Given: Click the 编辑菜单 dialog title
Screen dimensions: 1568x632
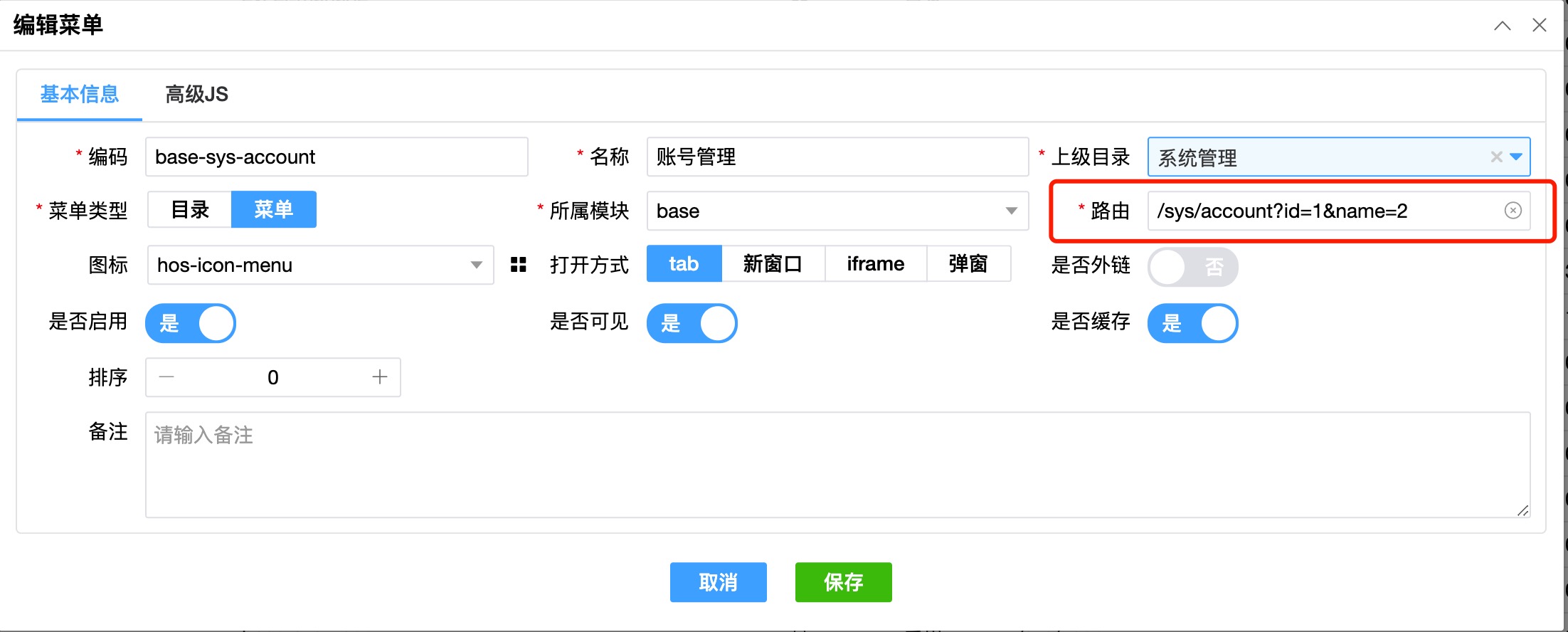Looking at the screenshot, I should pyautogui.click(x=58, y=25).
